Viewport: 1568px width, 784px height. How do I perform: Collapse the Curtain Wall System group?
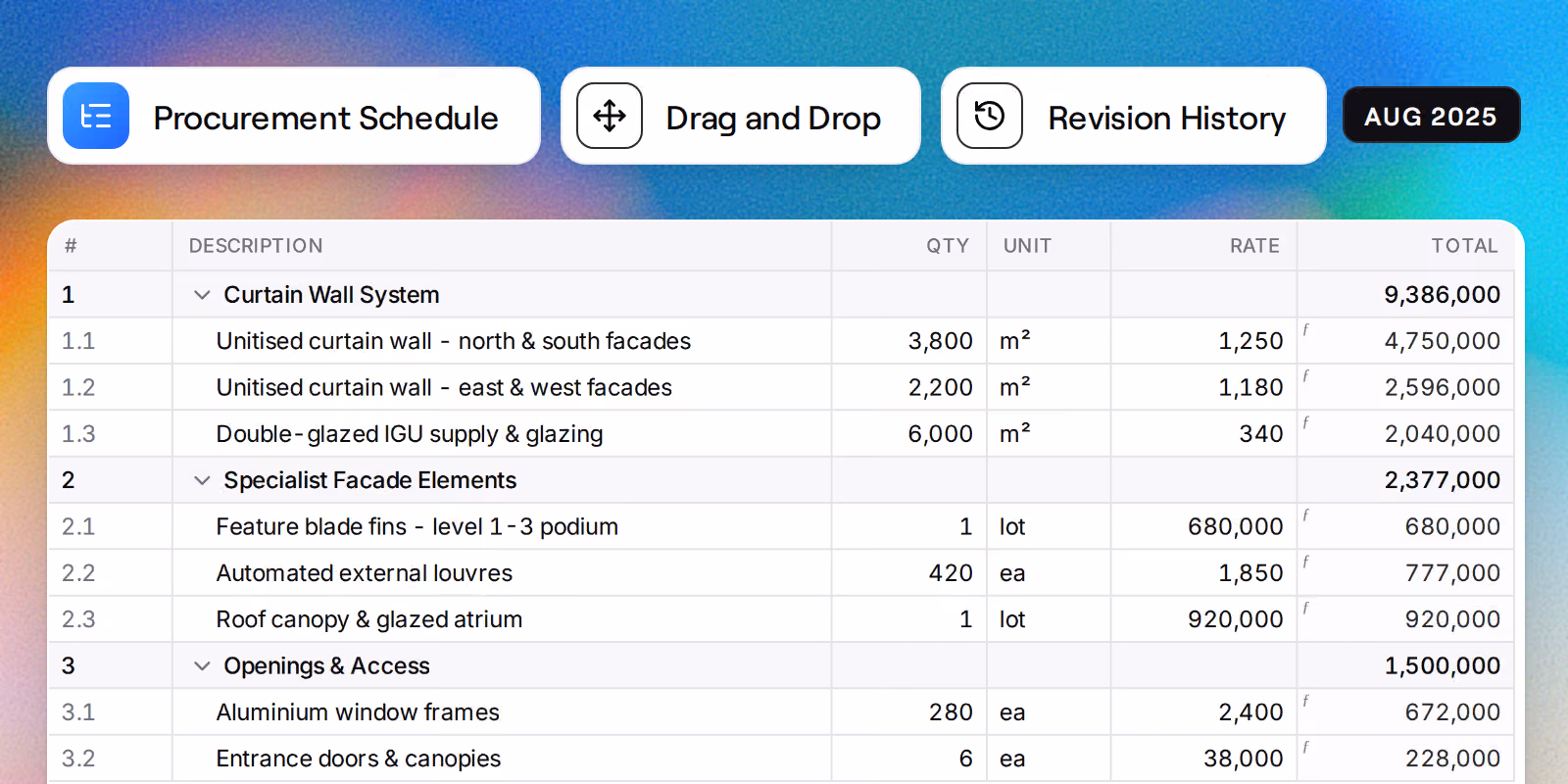[x=202, y=295]
